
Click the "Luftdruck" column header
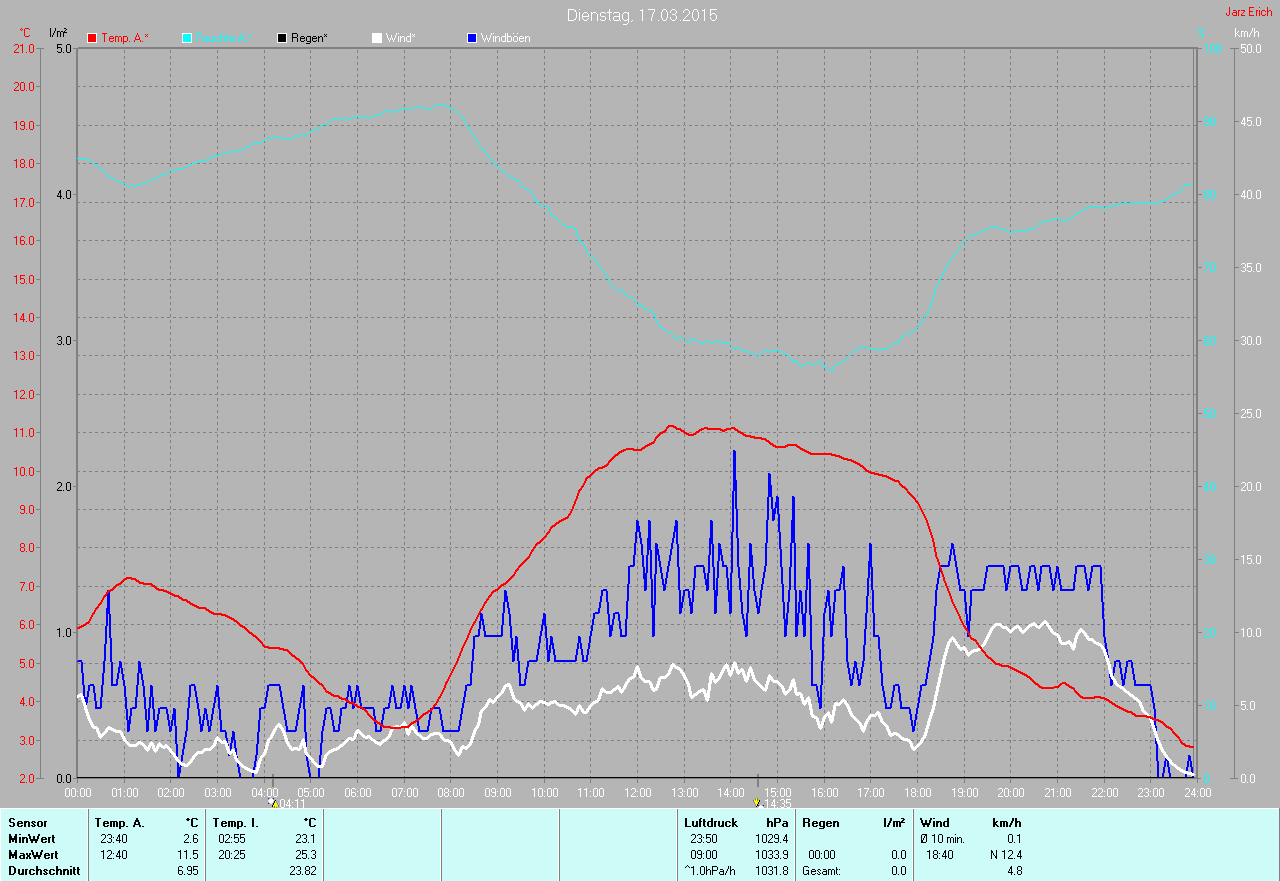coord(711,823)
